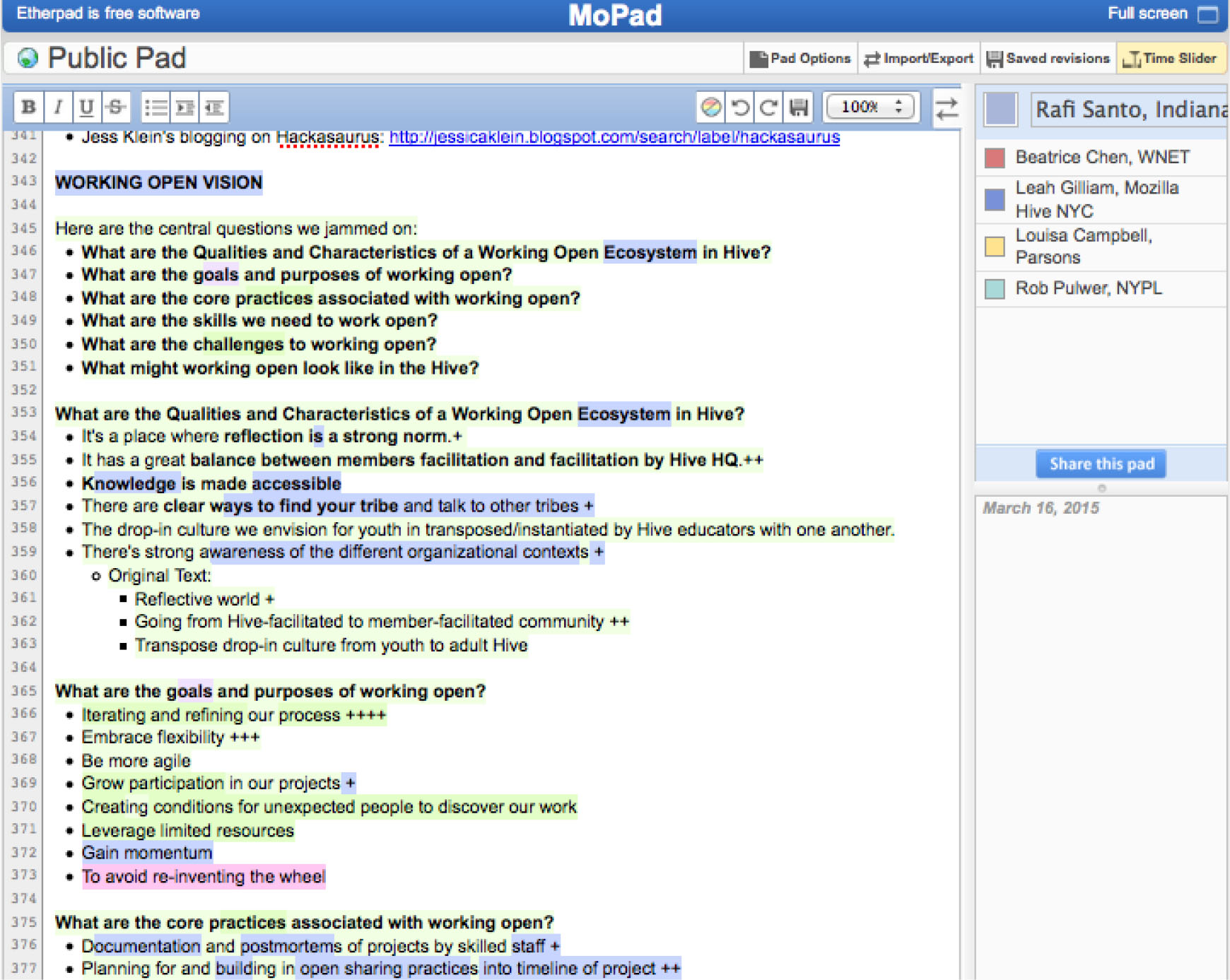This screenshot has height=980, width=1230.
Task: Redo the last edit
Action: pos(769,107)
